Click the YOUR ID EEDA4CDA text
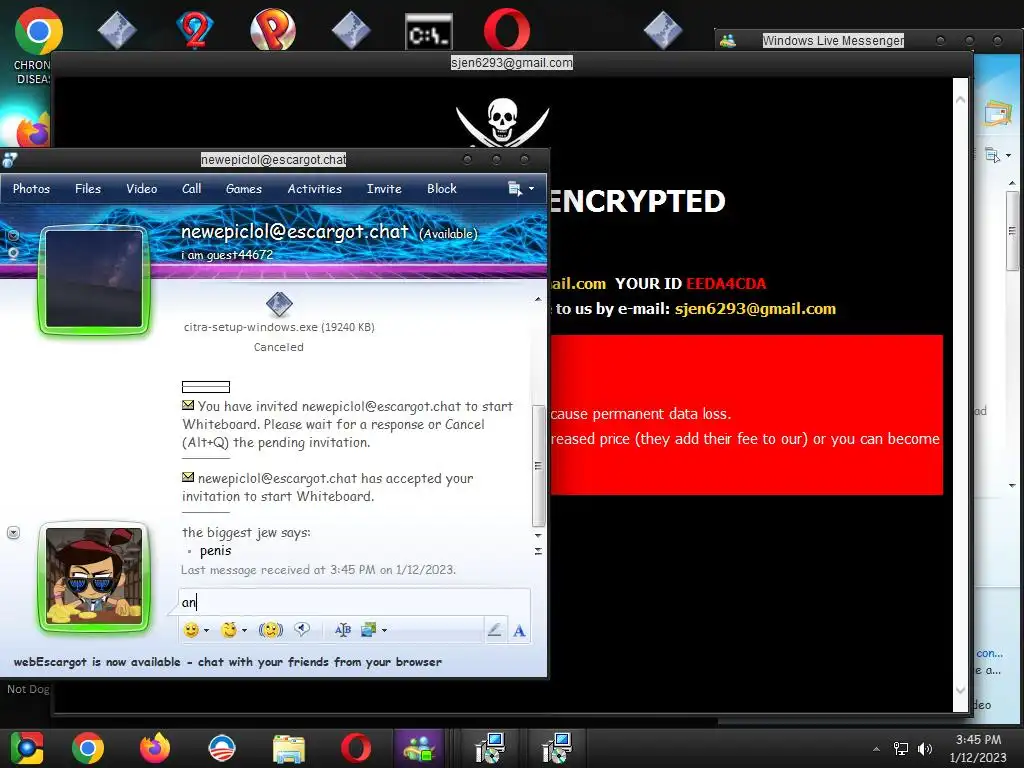This screenshot has width=1024, height=768. 690,283
